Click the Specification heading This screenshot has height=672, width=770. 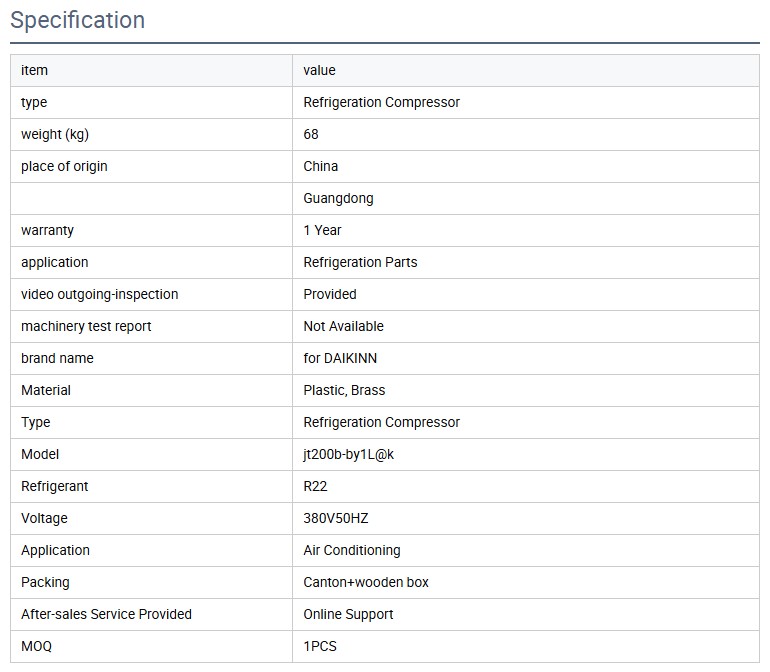[77, 20]
